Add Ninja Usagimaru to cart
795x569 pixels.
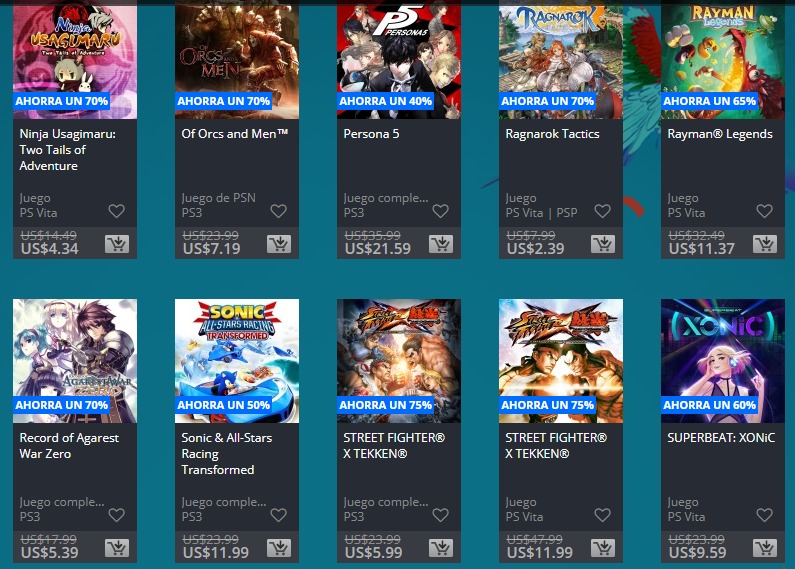[x=117, y=244]
